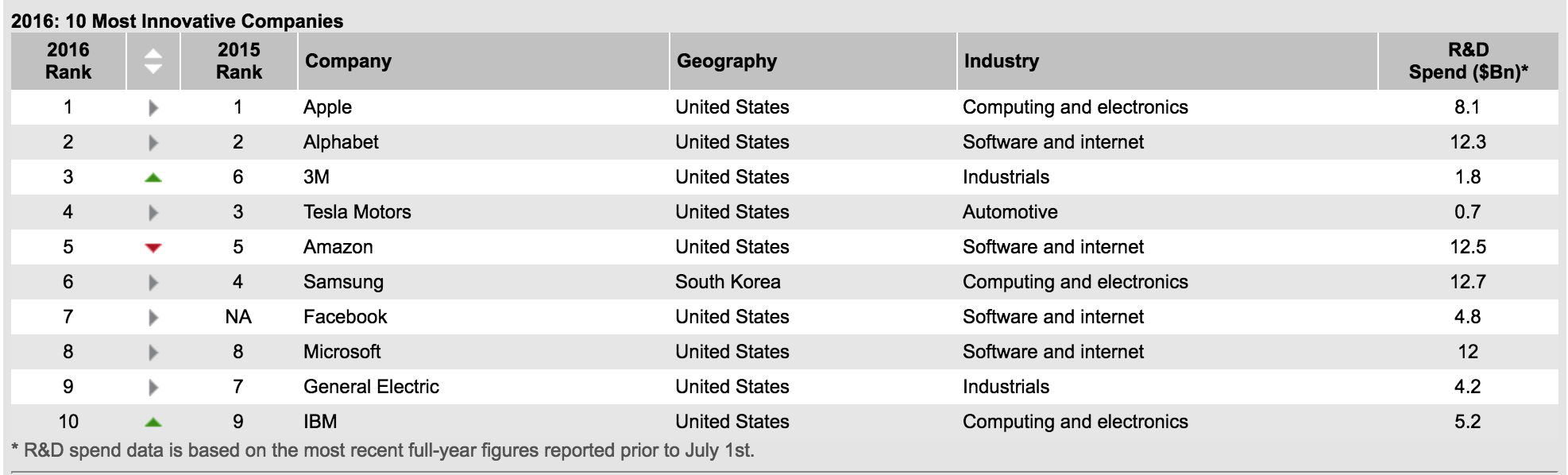Click red down arrow in Amazon row
This screenshot has height=475, width=1568.
pos(153,248)
